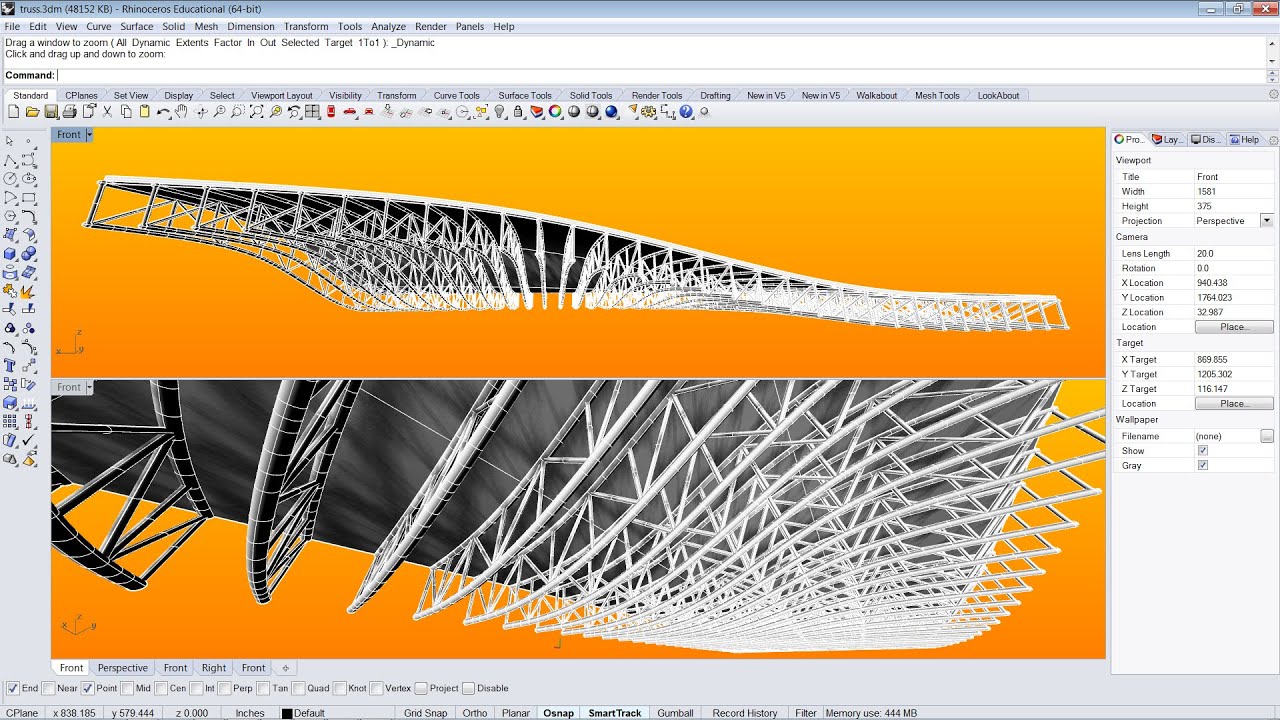Image resolution: width=1280 pixels, height=720 pixels.
Task: Switch to the Perspective viewport tab
Action: point(122,668)
